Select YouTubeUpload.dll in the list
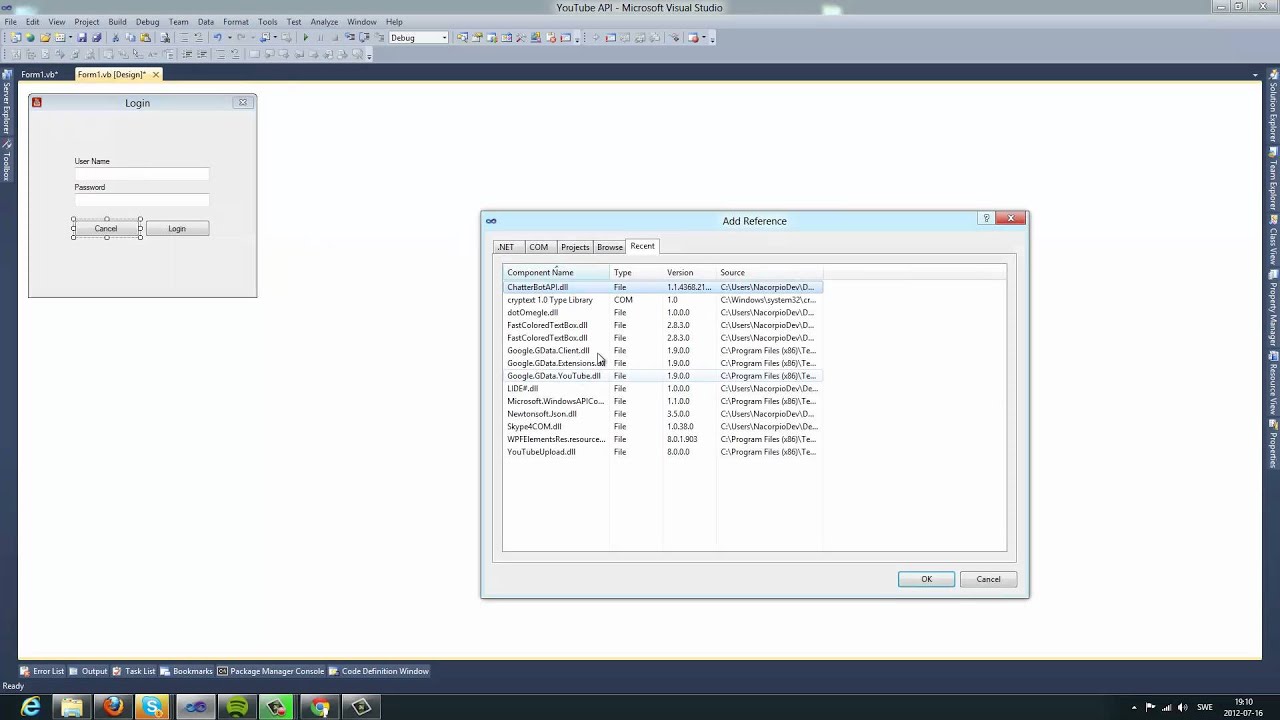 (x=663, y=452)
